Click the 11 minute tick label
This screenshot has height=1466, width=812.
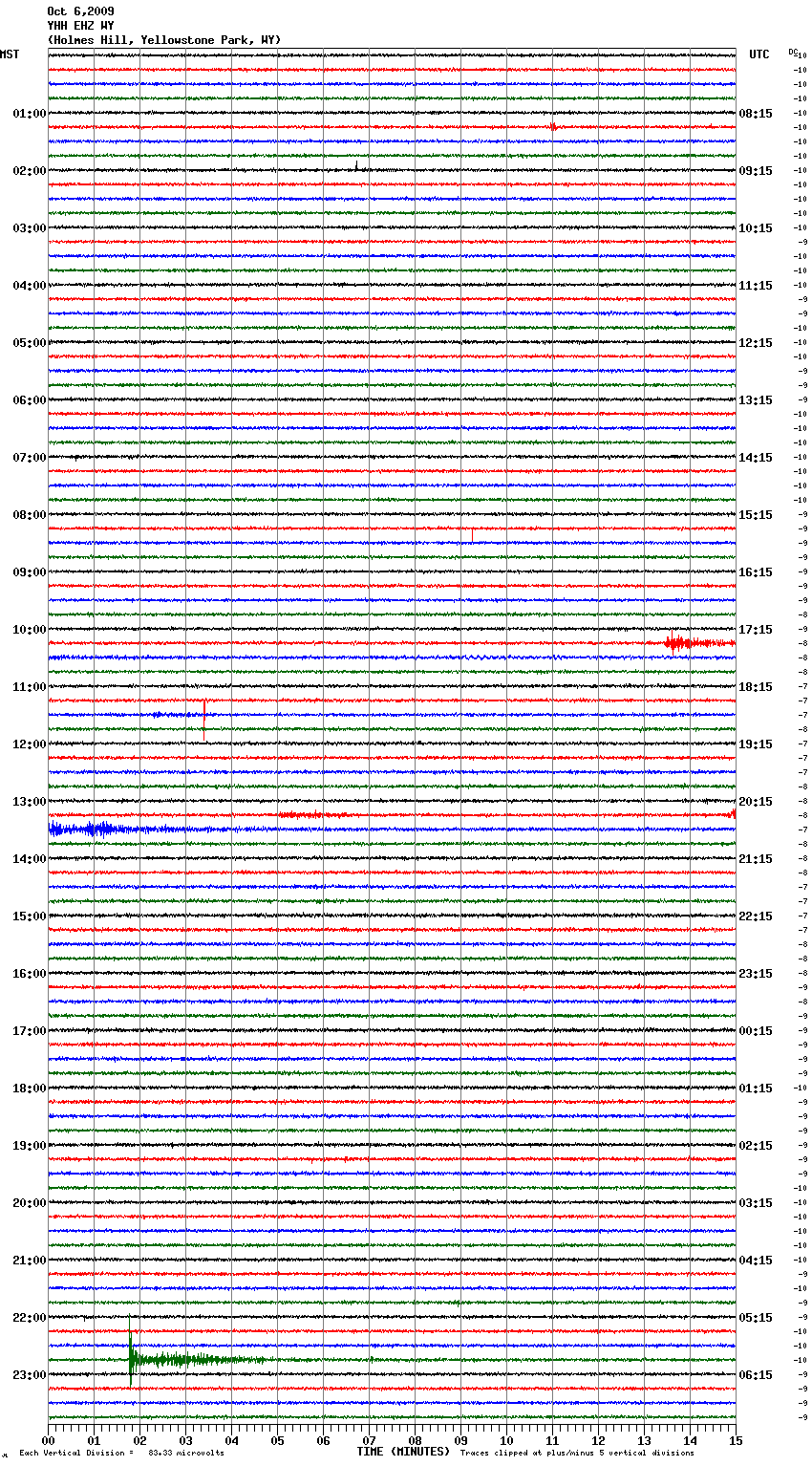click(x=552, y=1441)
